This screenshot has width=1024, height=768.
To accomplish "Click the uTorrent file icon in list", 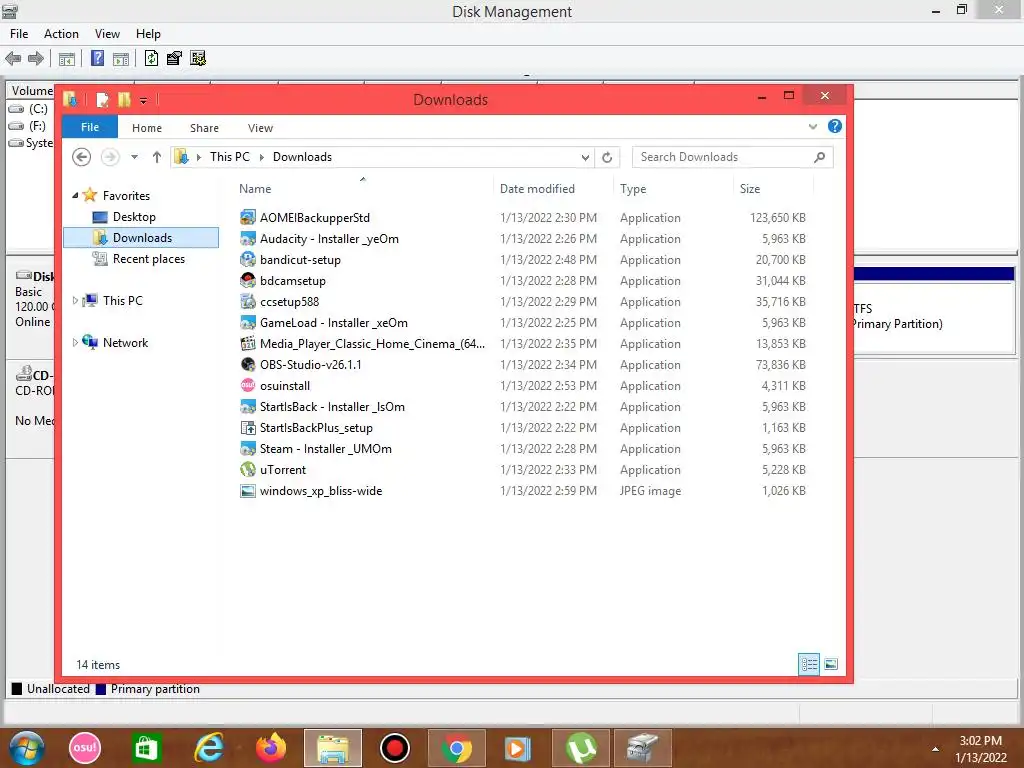I will pos(248,470).
